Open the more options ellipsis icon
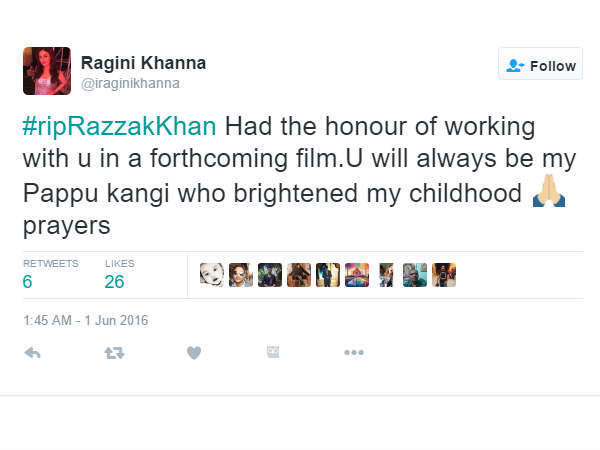The width and height of the screenshot is (600, 450). point(354,352)
